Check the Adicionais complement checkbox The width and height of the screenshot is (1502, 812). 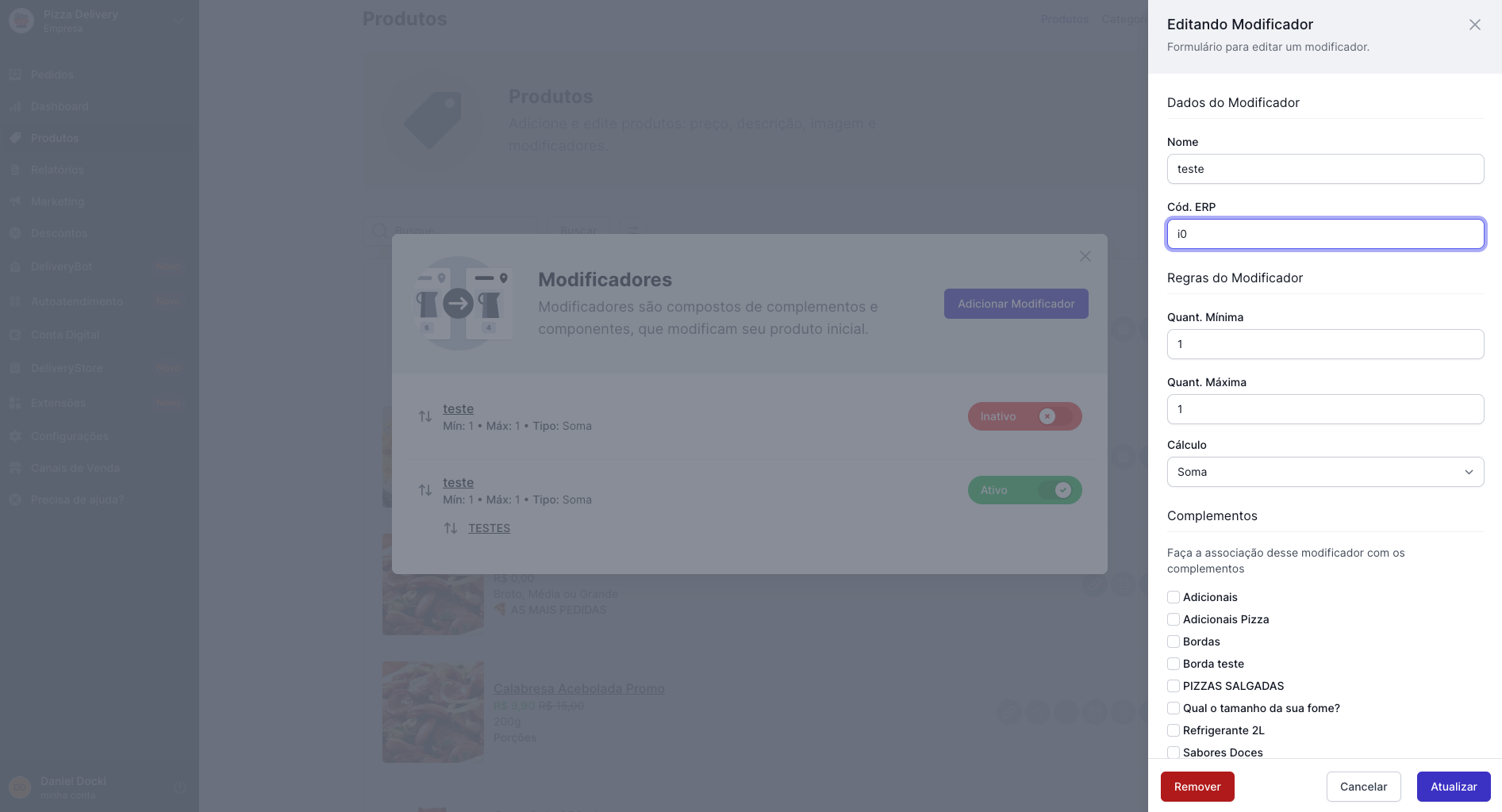click(x=1174, y=597)
